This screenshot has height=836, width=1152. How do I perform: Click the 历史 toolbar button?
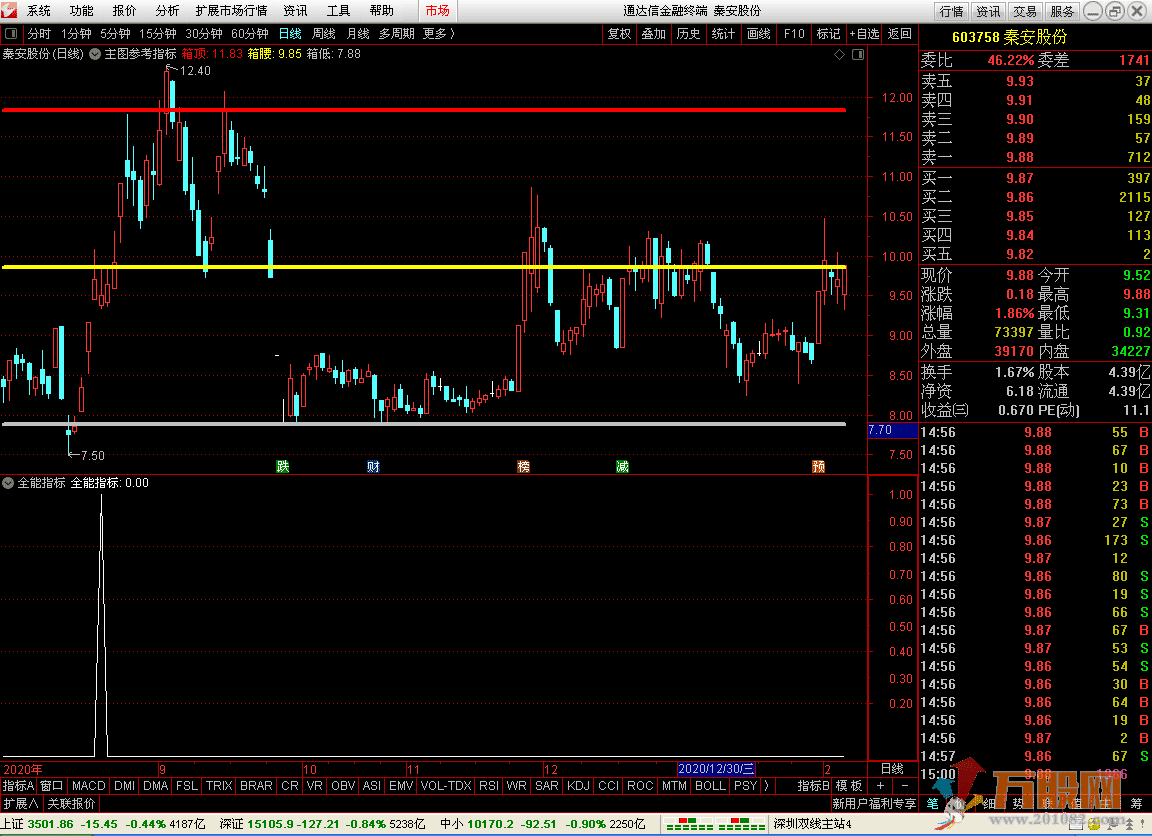click(x=688, y=34)
